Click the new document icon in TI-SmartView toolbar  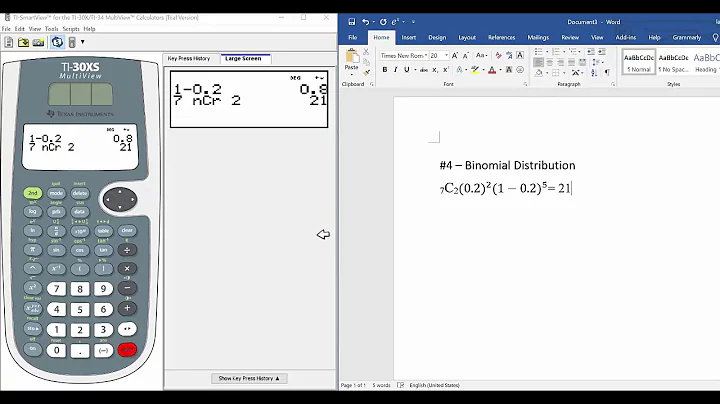9,42
